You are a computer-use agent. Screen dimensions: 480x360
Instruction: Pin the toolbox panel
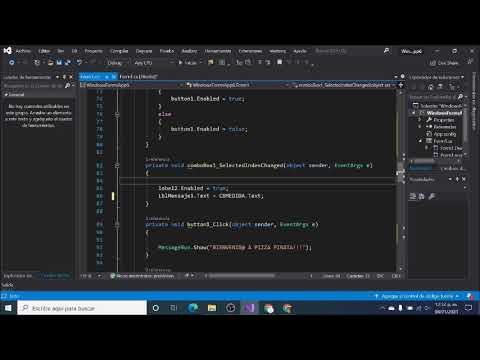pyautogui.click(x=64, y=77)
